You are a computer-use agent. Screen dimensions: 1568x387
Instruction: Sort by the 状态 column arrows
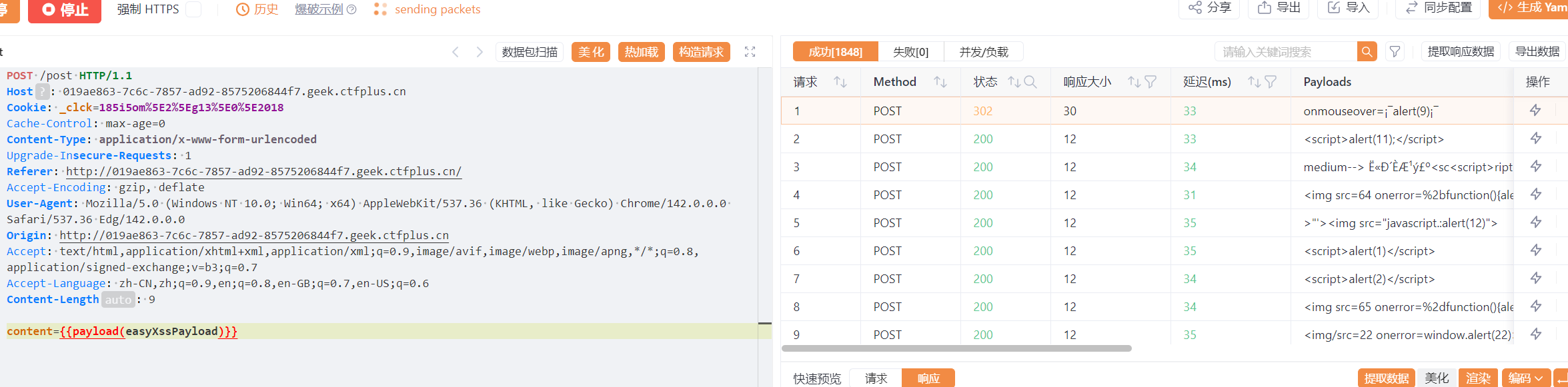coord(1014,82)
